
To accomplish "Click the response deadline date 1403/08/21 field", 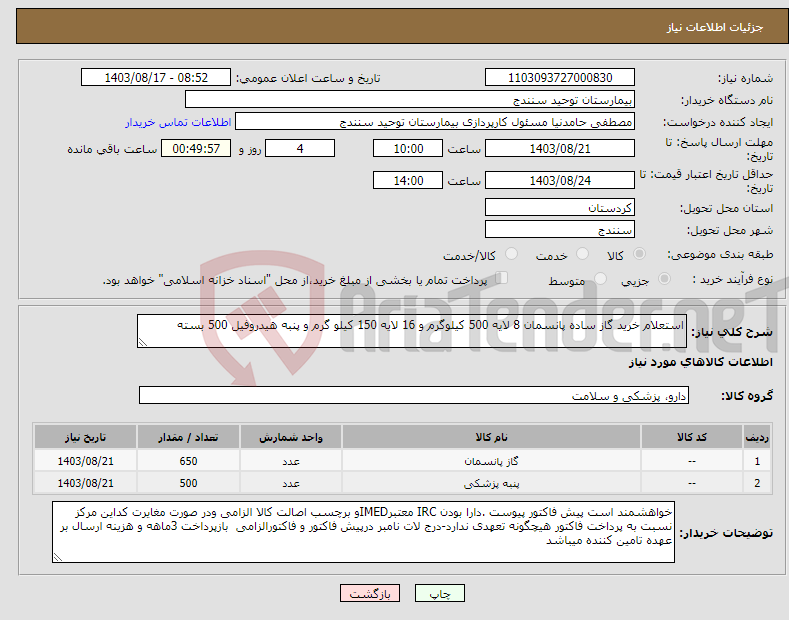I will [560, 148].
